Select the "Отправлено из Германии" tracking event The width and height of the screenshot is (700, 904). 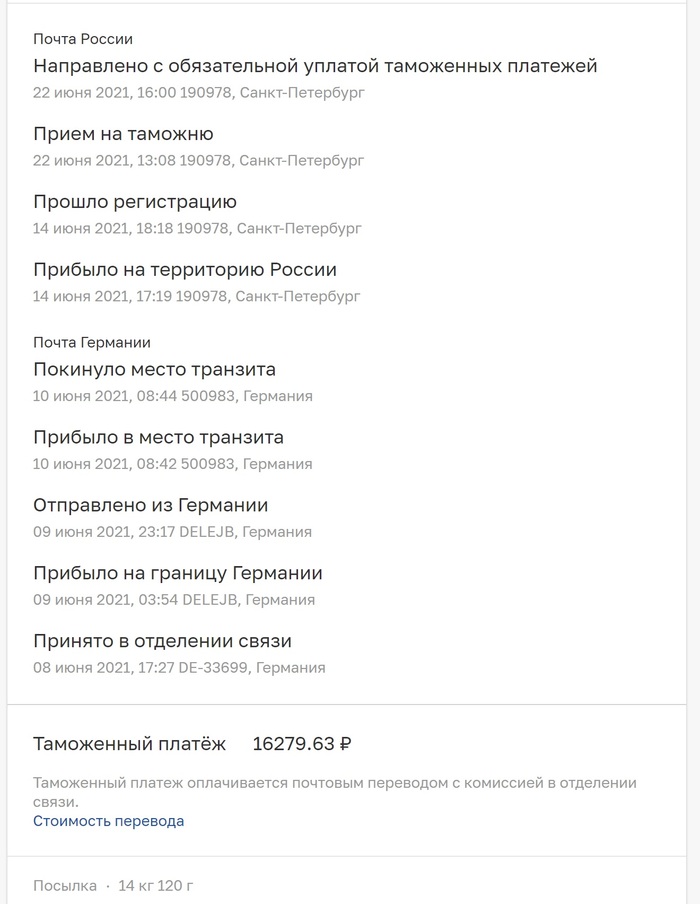click(x=150, y=505)
